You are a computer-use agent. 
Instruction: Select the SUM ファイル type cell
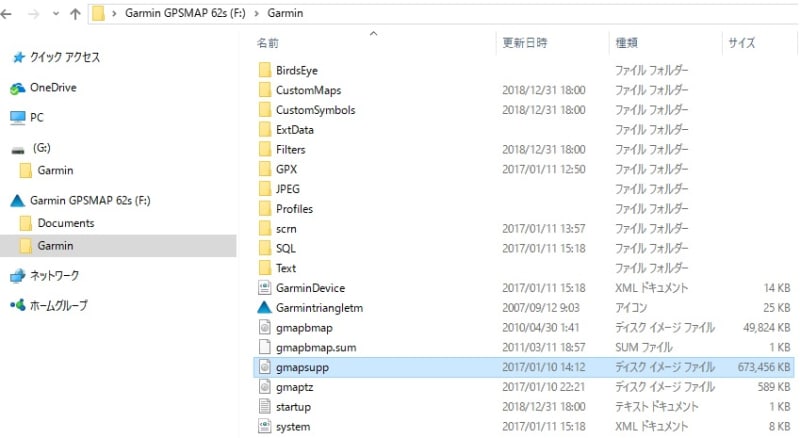coord(643,348)
